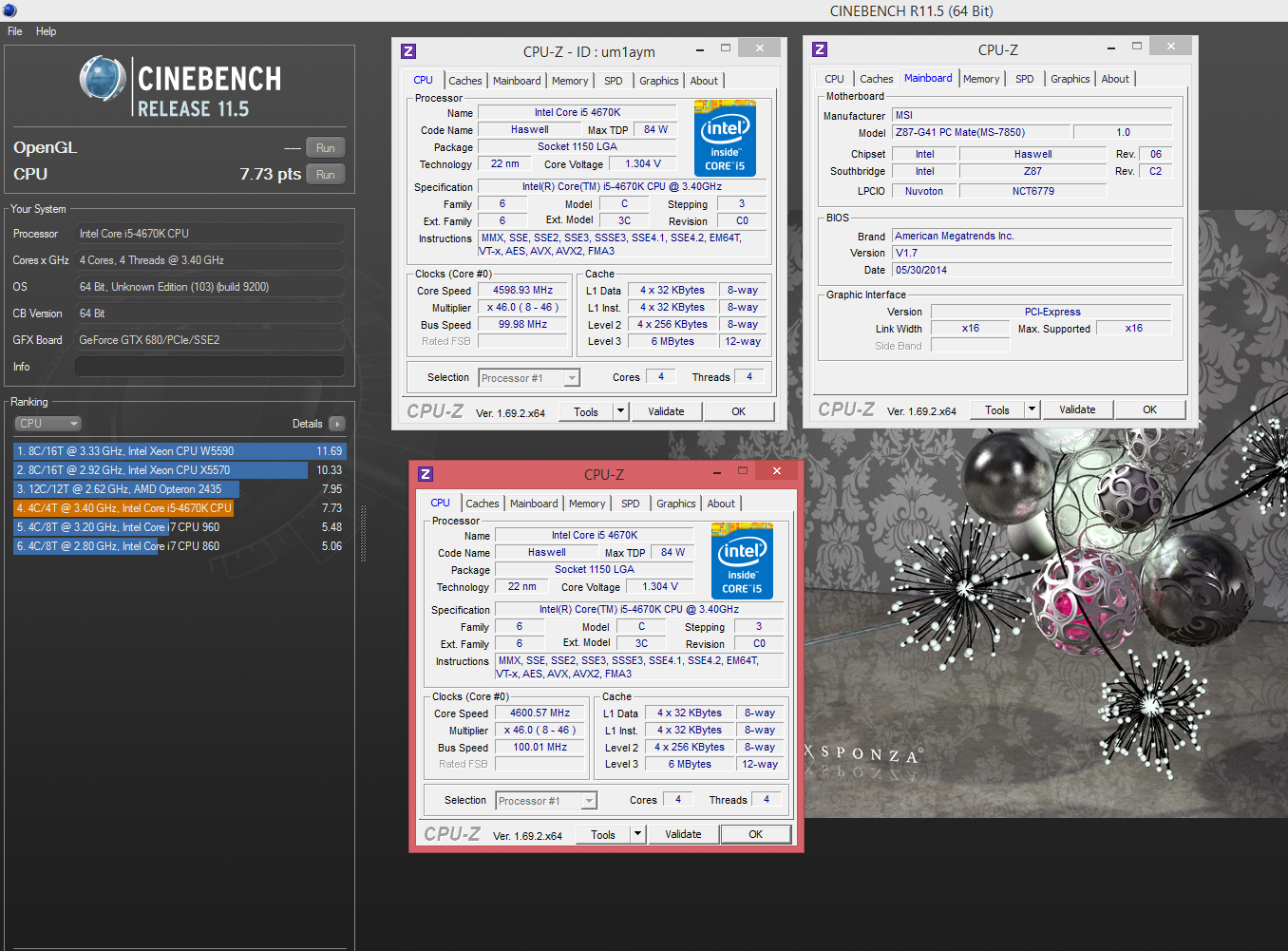This screenshot has width=1288, height=951.
Task: Switch to the SPD tab in the CPU-Z um1aym window
Action: pos(614,81)
